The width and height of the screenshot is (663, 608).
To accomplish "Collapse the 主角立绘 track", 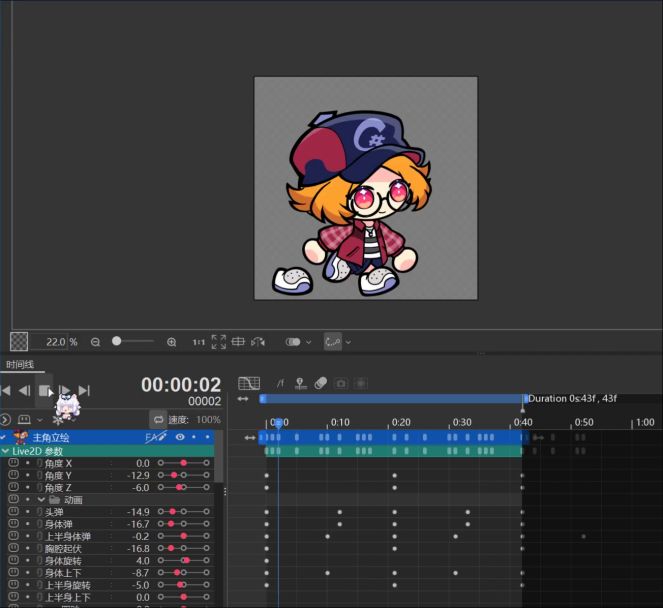I will coord(5,437).
